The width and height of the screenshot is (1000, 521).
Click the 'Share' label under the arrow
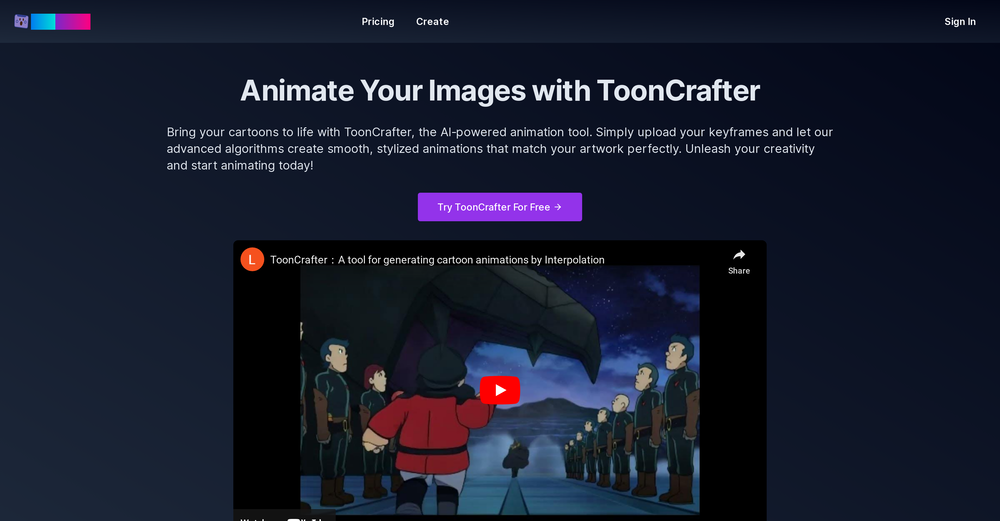pyautogui.click(x=739, y=271)
